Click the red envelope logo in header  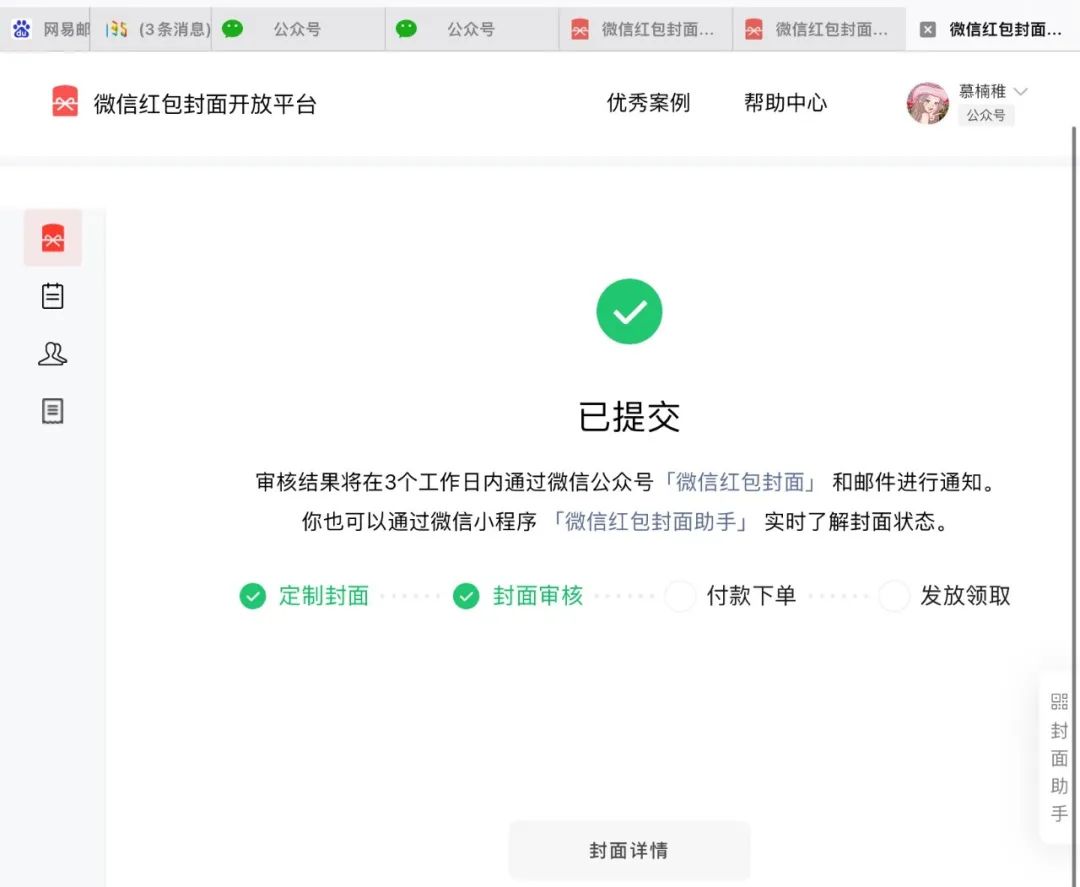point(65,102)
